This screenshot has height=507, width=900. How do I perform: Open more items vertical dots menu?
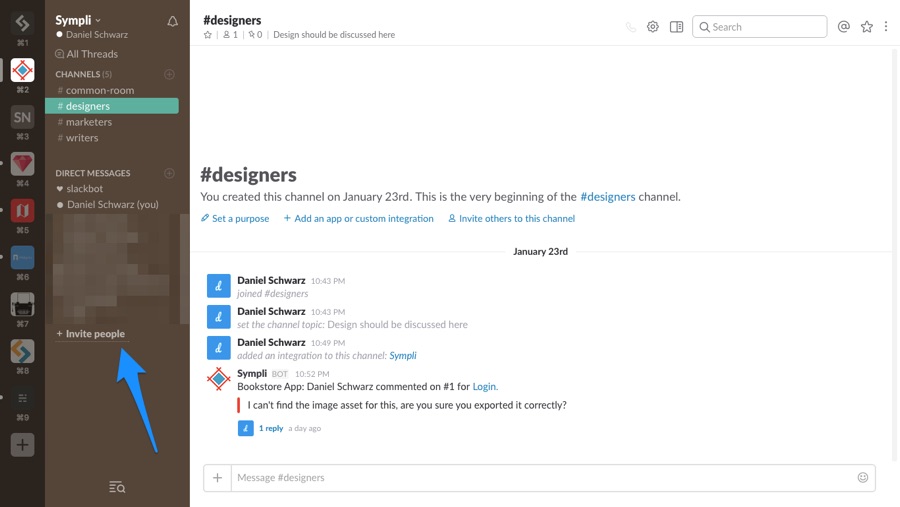tap(886, 27)
